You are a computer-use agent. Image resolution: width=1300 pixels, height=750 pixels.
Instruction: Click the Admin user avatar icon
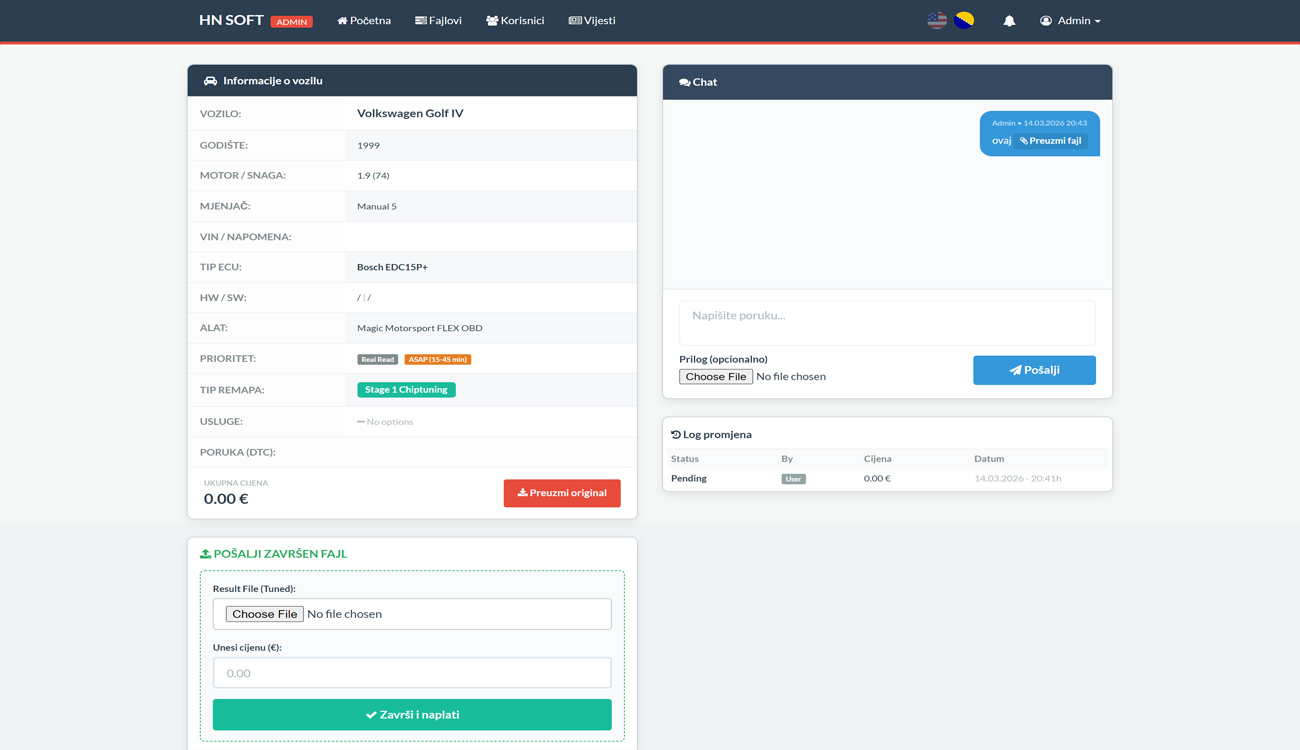1046,21
